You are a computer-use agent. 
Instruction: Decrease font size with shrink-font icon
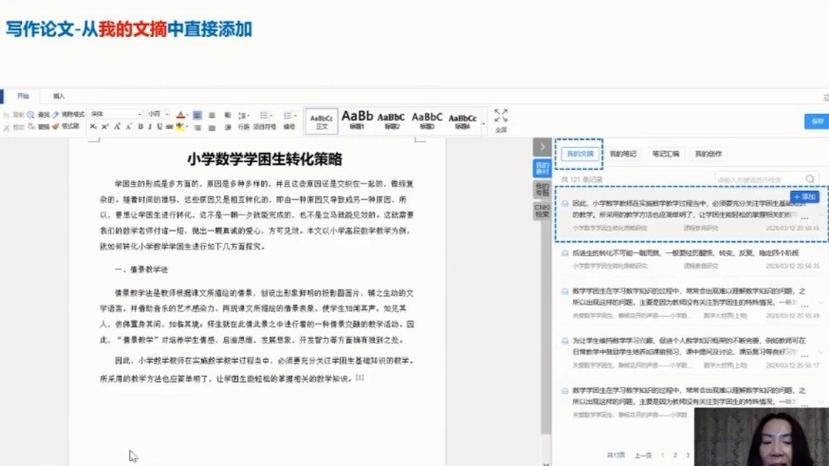point(128,126)
